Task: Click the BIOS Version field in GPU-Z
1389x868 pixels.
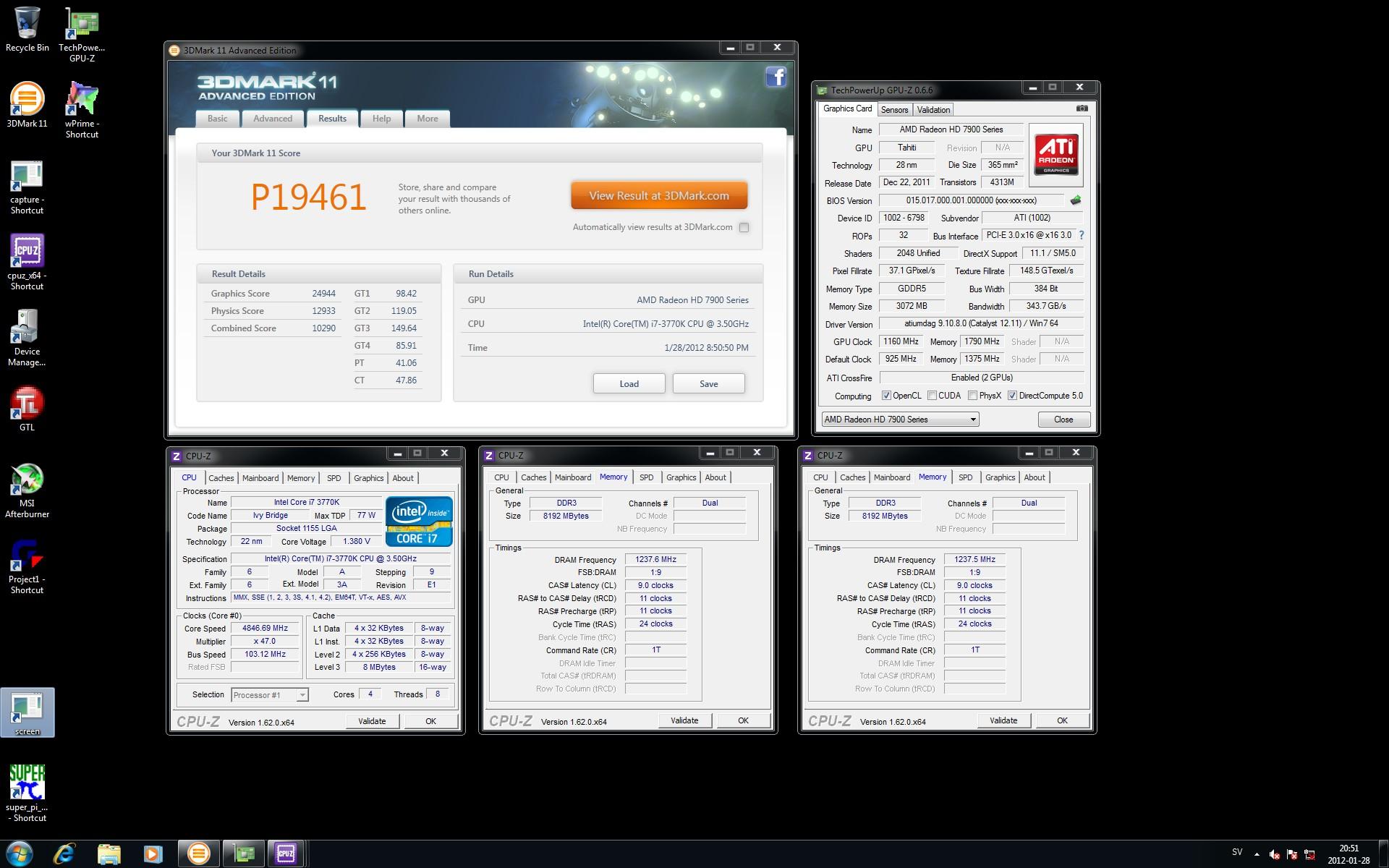Action: (971, 200)
